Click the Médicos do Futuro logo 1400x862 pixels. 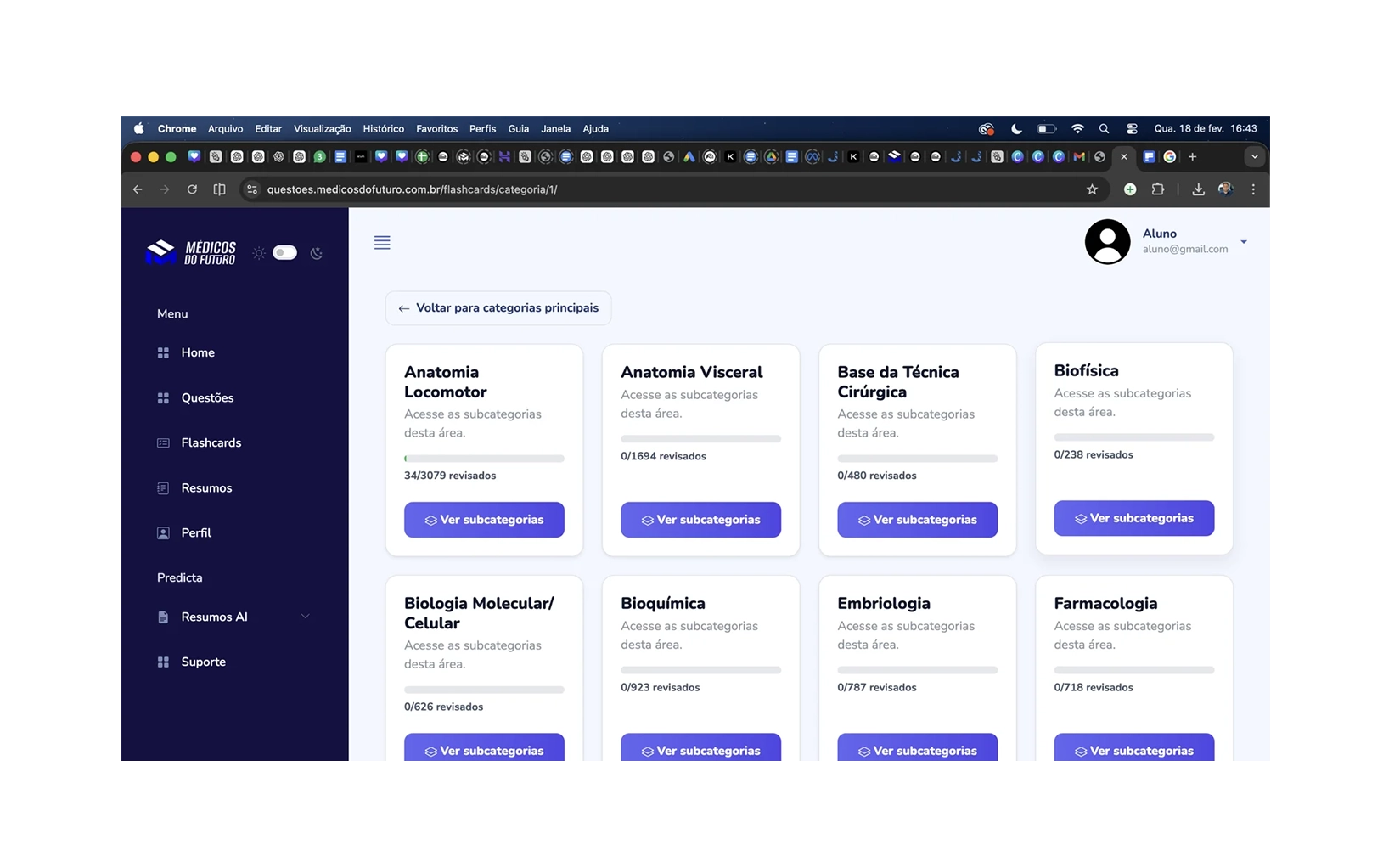click(x=191, y=252)
